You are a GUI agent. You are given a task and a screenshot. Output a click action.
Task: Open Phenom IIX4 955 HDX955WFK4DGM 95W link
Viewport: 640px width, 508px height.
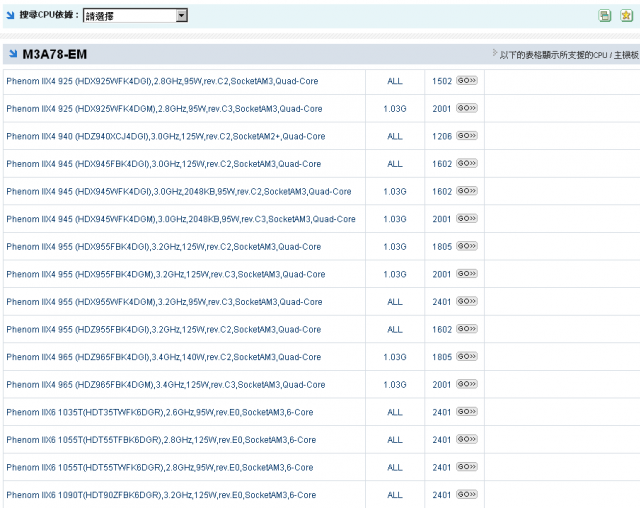point(164,302)
